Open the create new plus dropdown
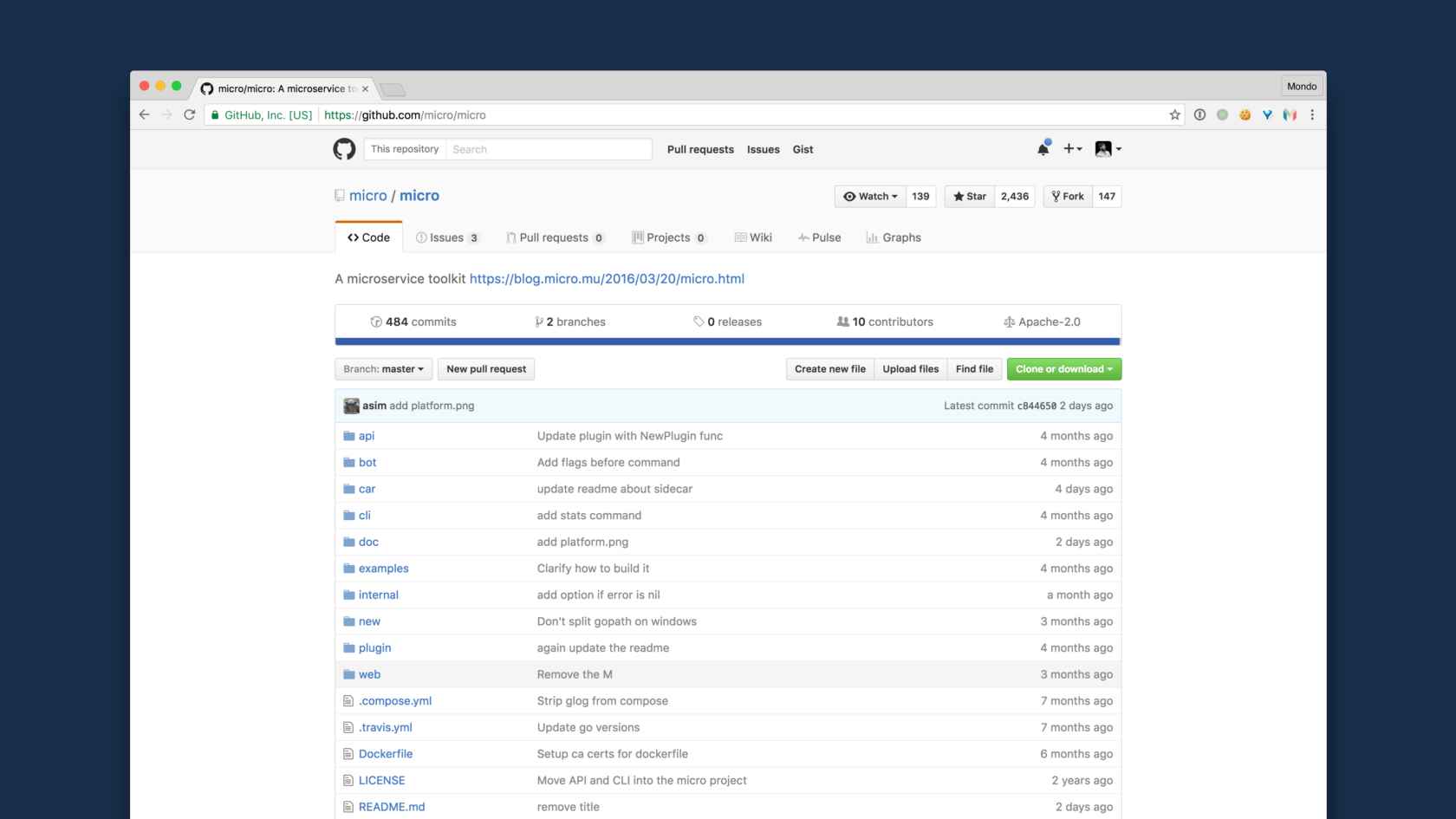Image resolution: width=1456 pixels, height=819 pixels. (x=1072, y=149)
